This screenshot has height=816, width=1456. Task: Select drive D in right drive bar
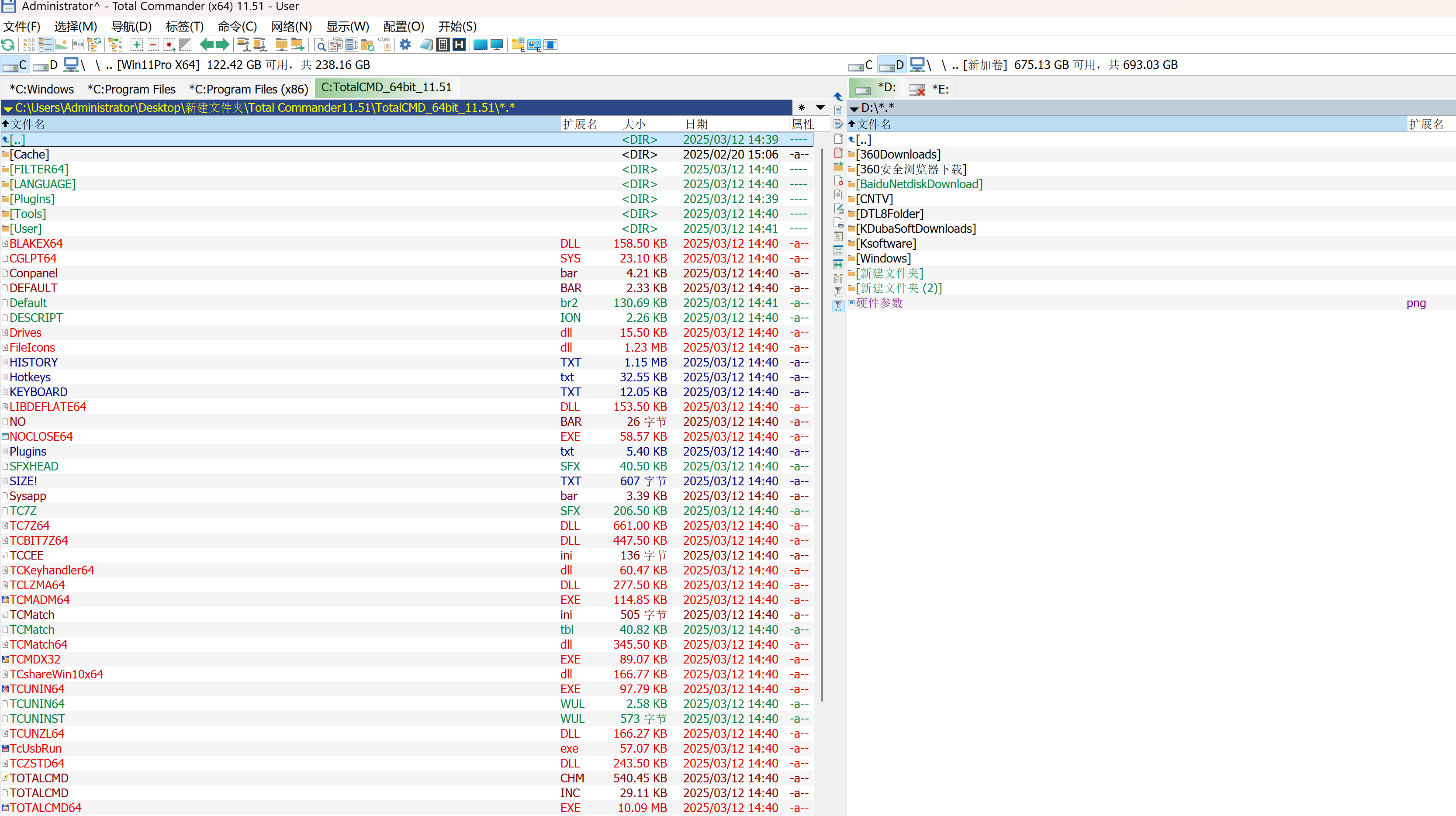891,65
